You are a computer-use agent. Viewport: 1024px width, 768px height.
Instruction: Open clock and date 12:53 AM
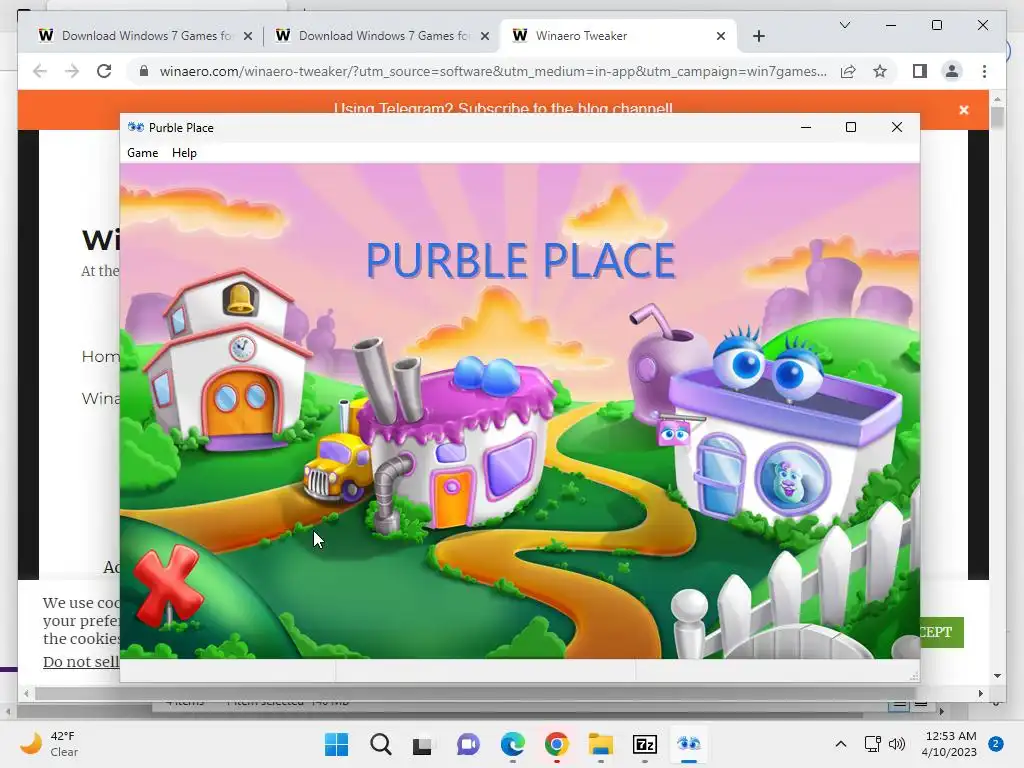point(951,744)
